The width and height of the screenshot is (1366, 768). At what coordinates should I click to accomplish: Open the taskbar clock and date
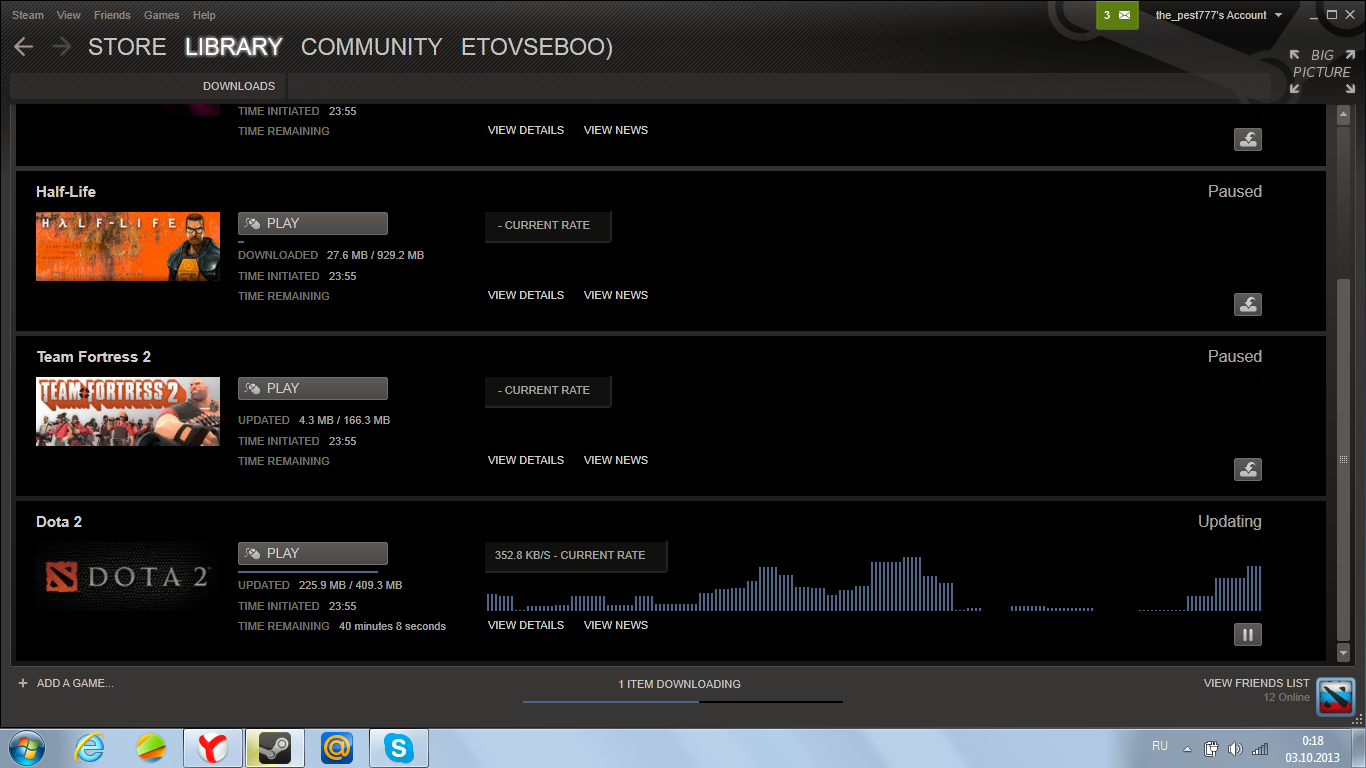(1312, 749)
